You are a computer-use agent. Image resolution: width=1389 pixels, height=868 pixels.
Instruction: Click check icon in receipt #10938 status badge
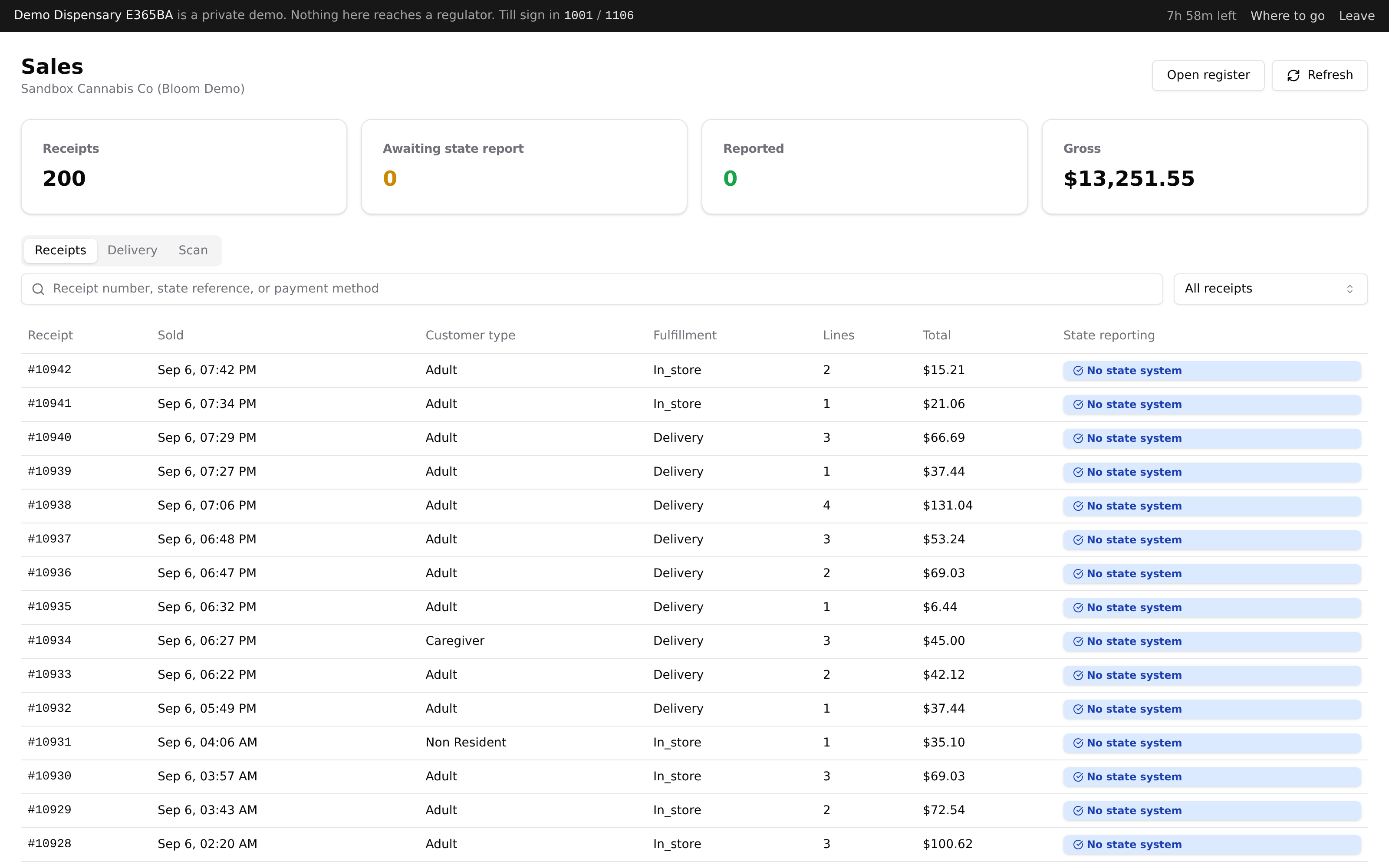click(1078, 506)
